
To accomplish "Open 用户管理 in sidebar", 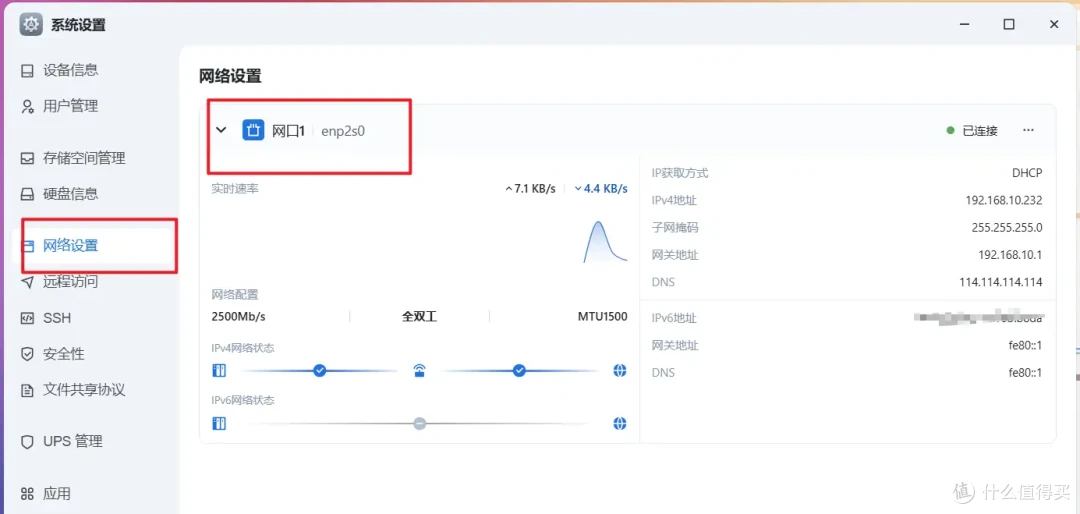I will 70,106.
